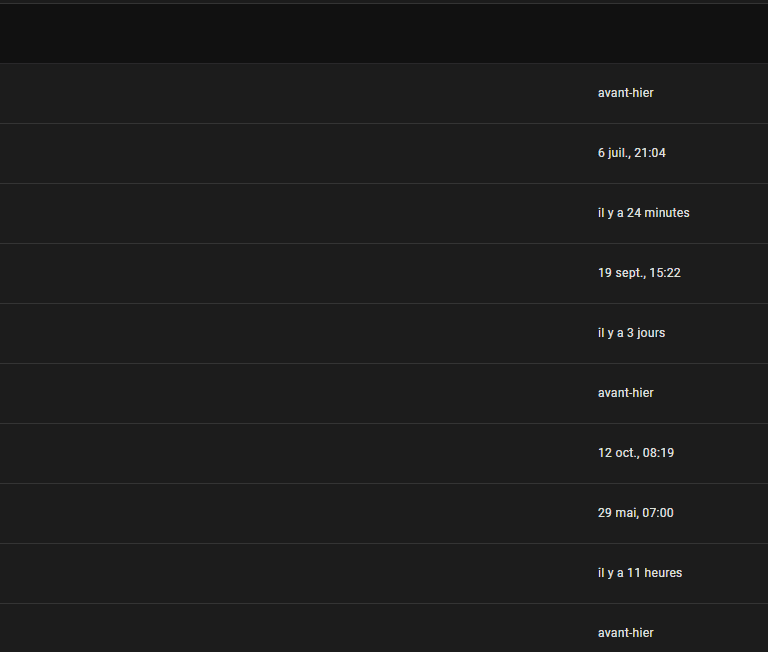Click the "29 mai, 07:00" date

pyautogui.click(x=635, y=513)
